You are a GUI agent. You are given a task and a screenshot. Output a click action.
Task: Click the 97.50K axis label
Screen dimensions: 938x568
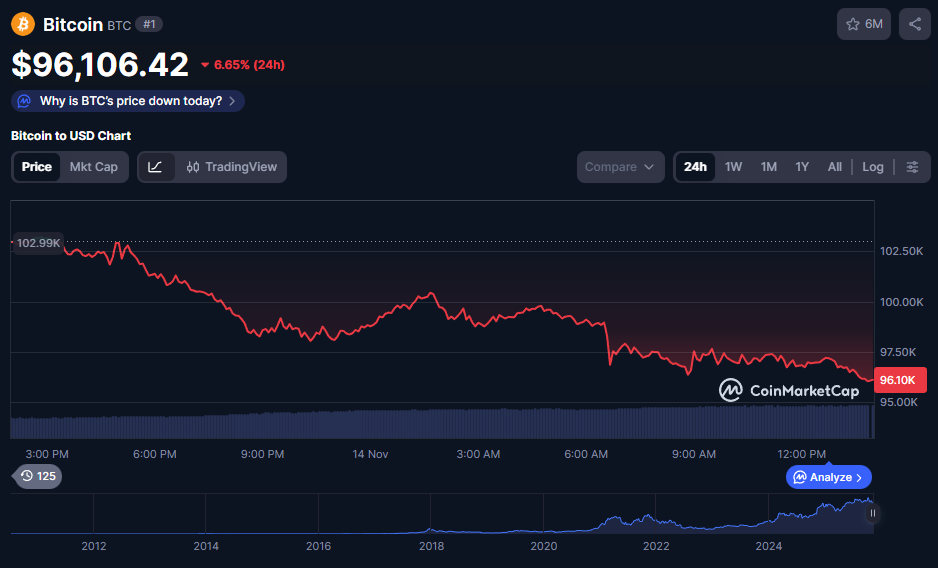tap(897, 353)
